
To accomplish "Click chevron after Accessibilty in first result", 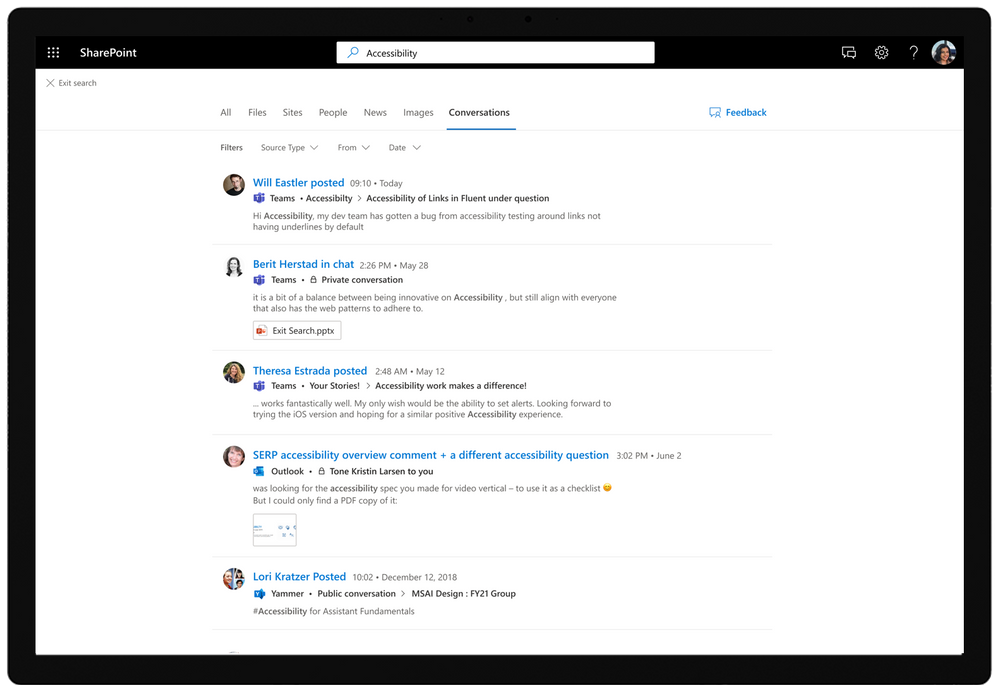I will pyautogui.click(x=359, y=198).
